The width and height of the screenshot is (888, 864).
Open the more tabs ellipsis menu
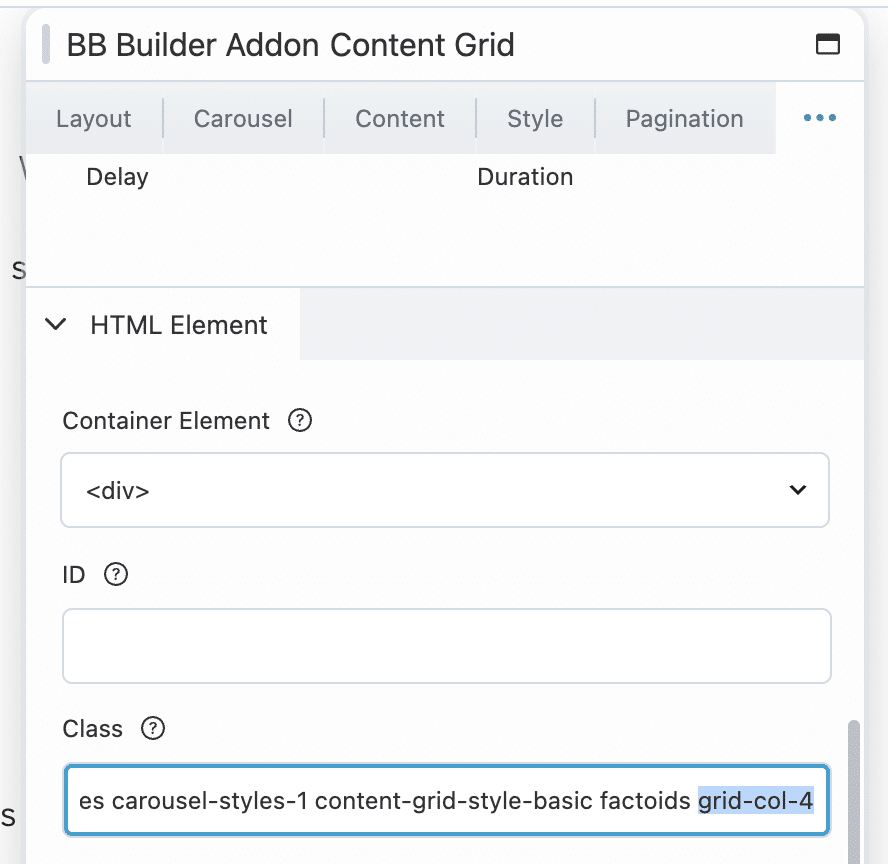819,118
